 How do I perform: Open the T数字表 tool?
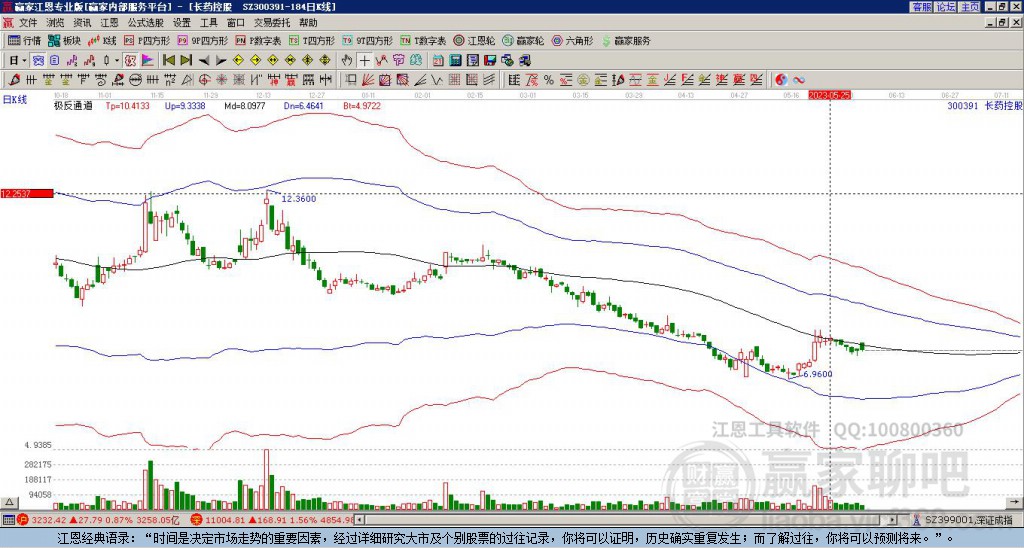423,40
